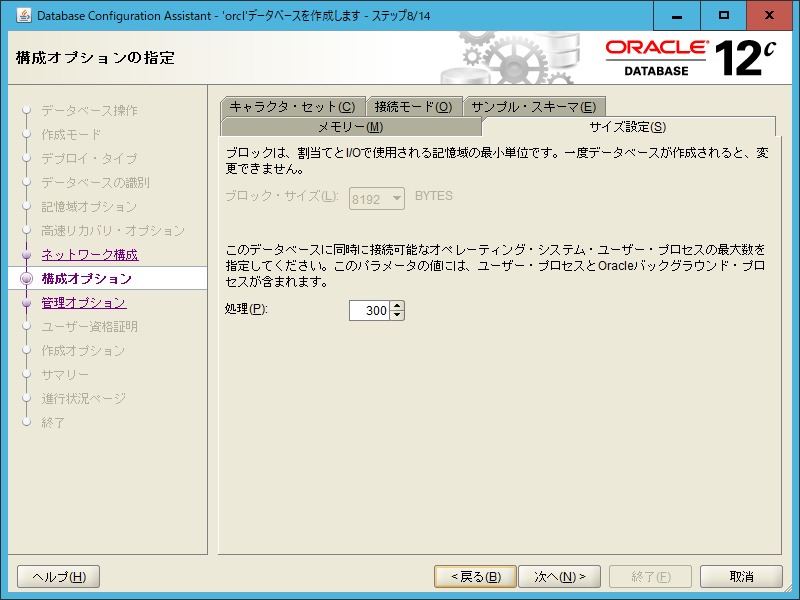Select the 構成オプション step in sidebar
800x600 pixels.
[x=87, y=279]
